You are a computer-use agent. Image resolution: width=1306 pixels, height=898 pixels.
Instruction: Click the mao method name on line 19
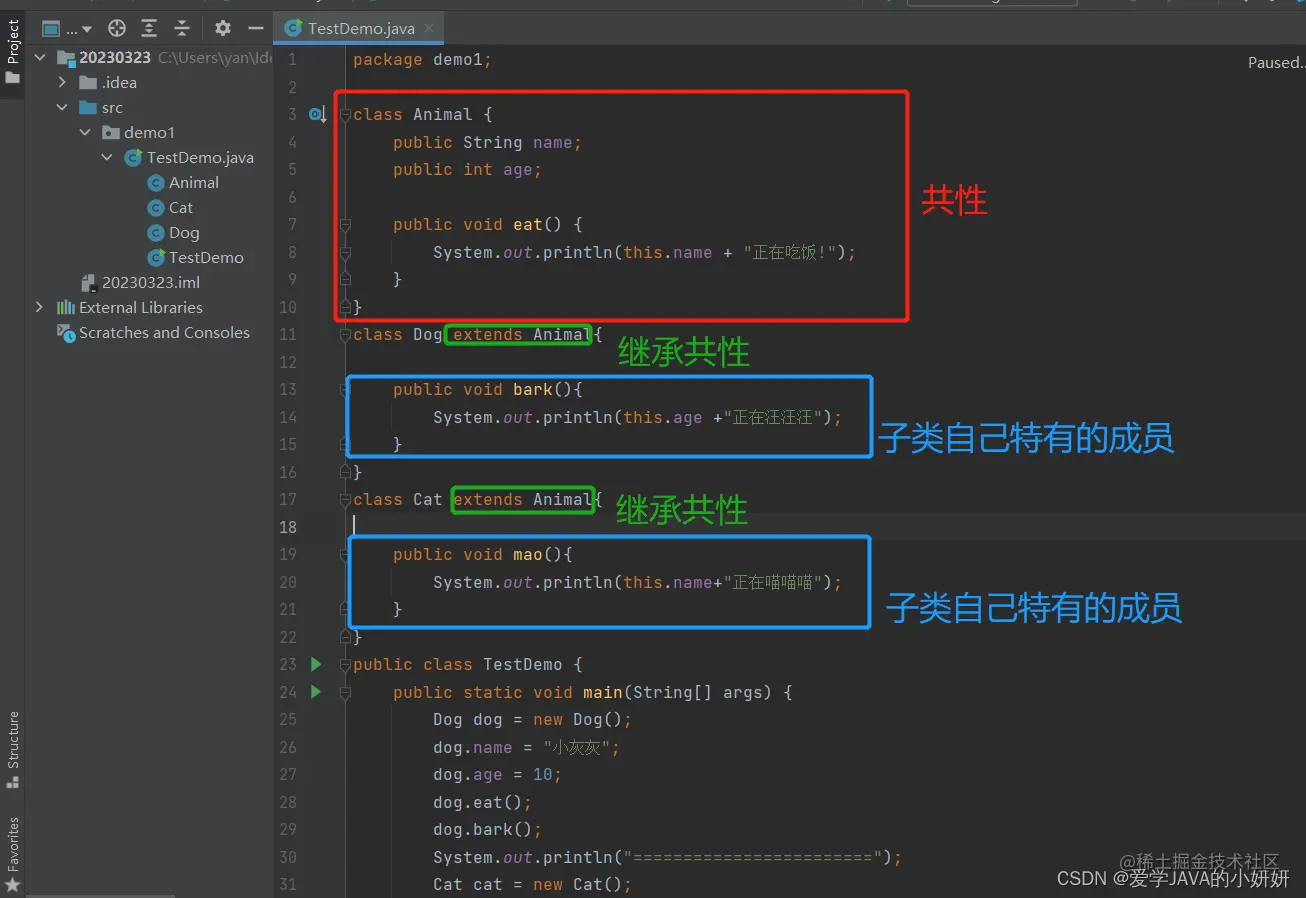click(x=528, y=555)
